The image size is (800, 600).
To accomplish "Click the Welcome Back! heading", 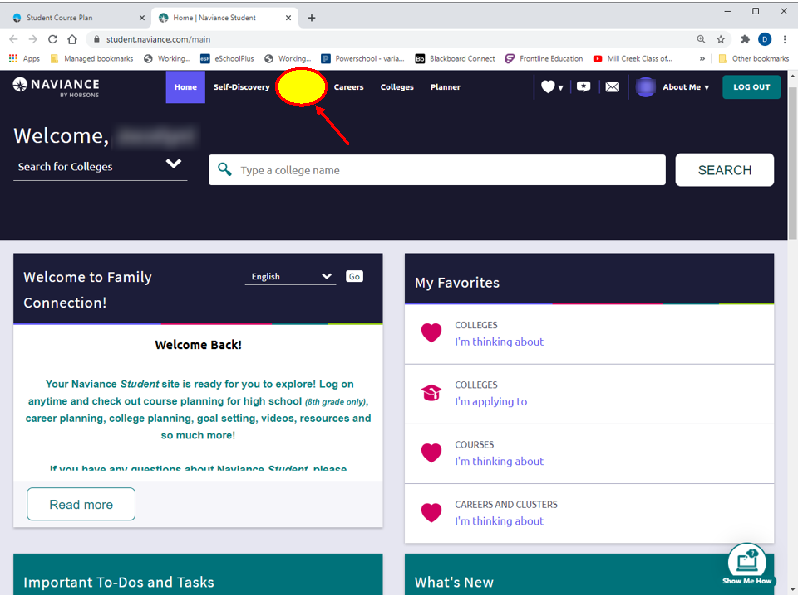I will pos(198,345).
